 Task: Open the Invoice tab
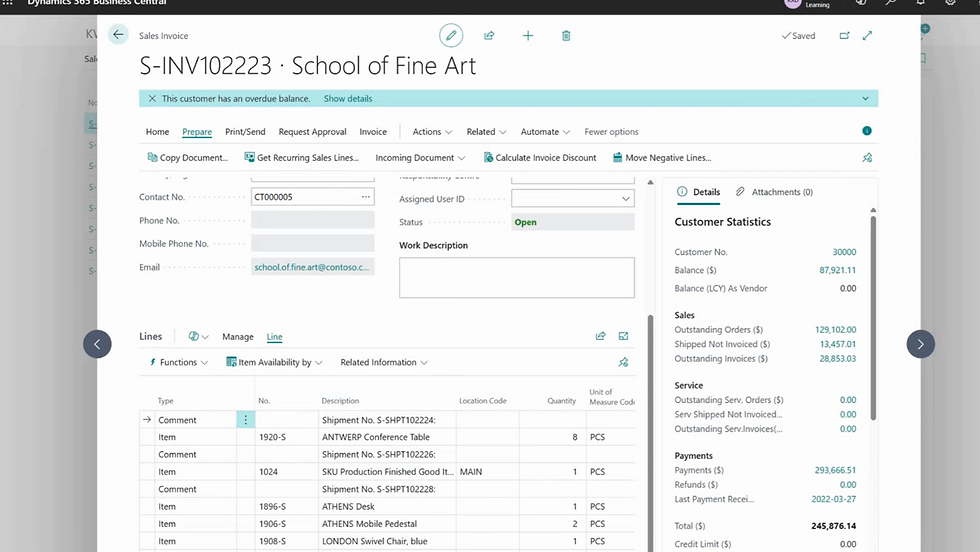[373, 132]
